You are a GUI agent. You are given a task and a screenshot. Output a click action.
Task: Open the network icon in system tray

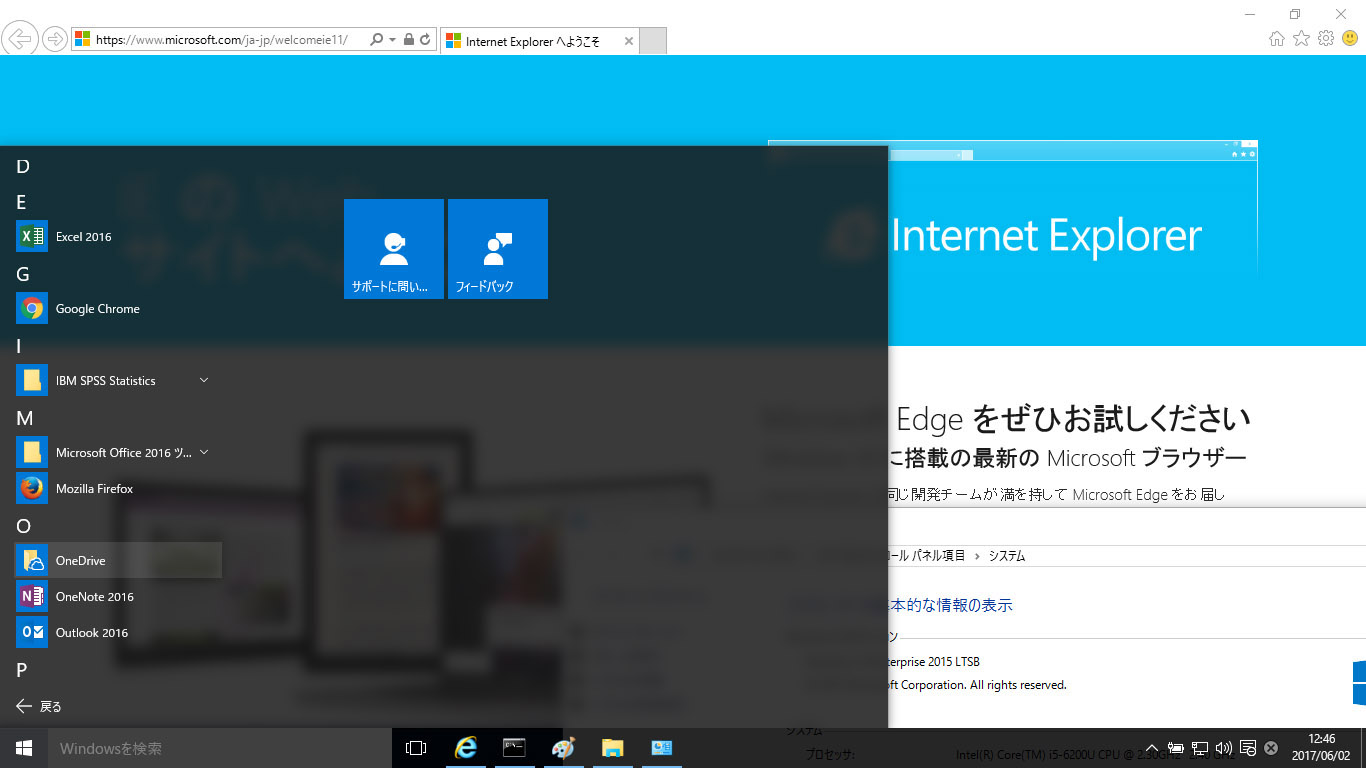pos(1200,748)
